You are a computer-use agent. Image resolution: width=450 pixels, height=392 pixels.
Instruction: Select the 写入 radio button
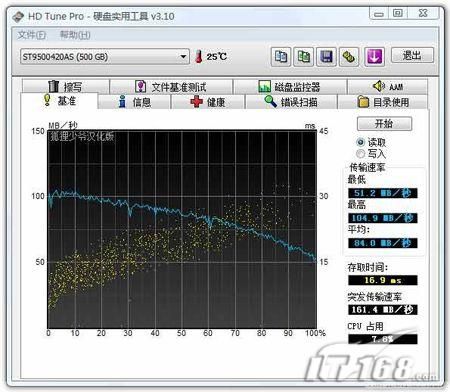(360, 154)
